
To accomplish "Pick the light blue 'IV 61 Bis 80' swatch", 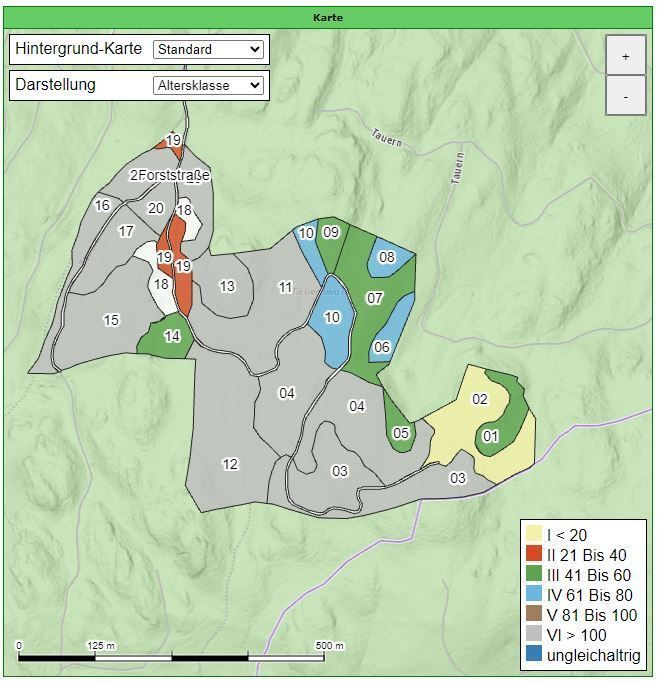I will click(x=535, y=595).
